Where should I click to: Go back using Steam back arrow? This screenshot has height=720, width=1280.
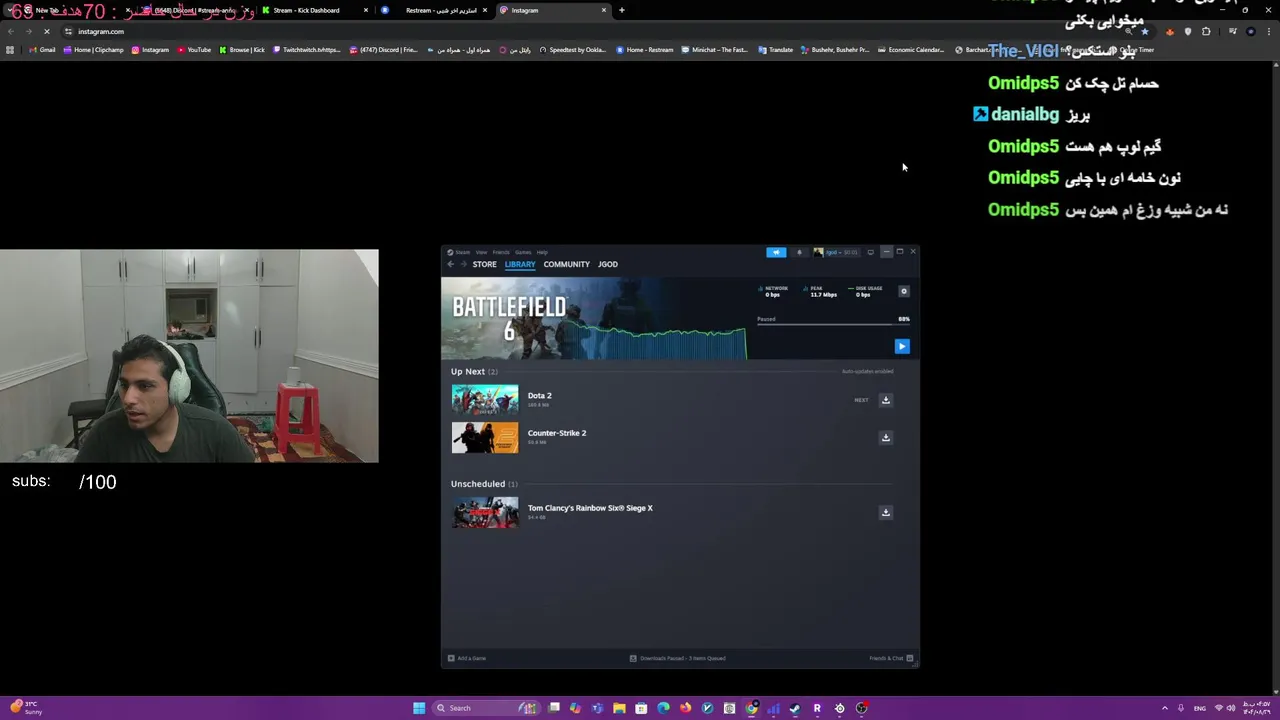click(450, 264)
